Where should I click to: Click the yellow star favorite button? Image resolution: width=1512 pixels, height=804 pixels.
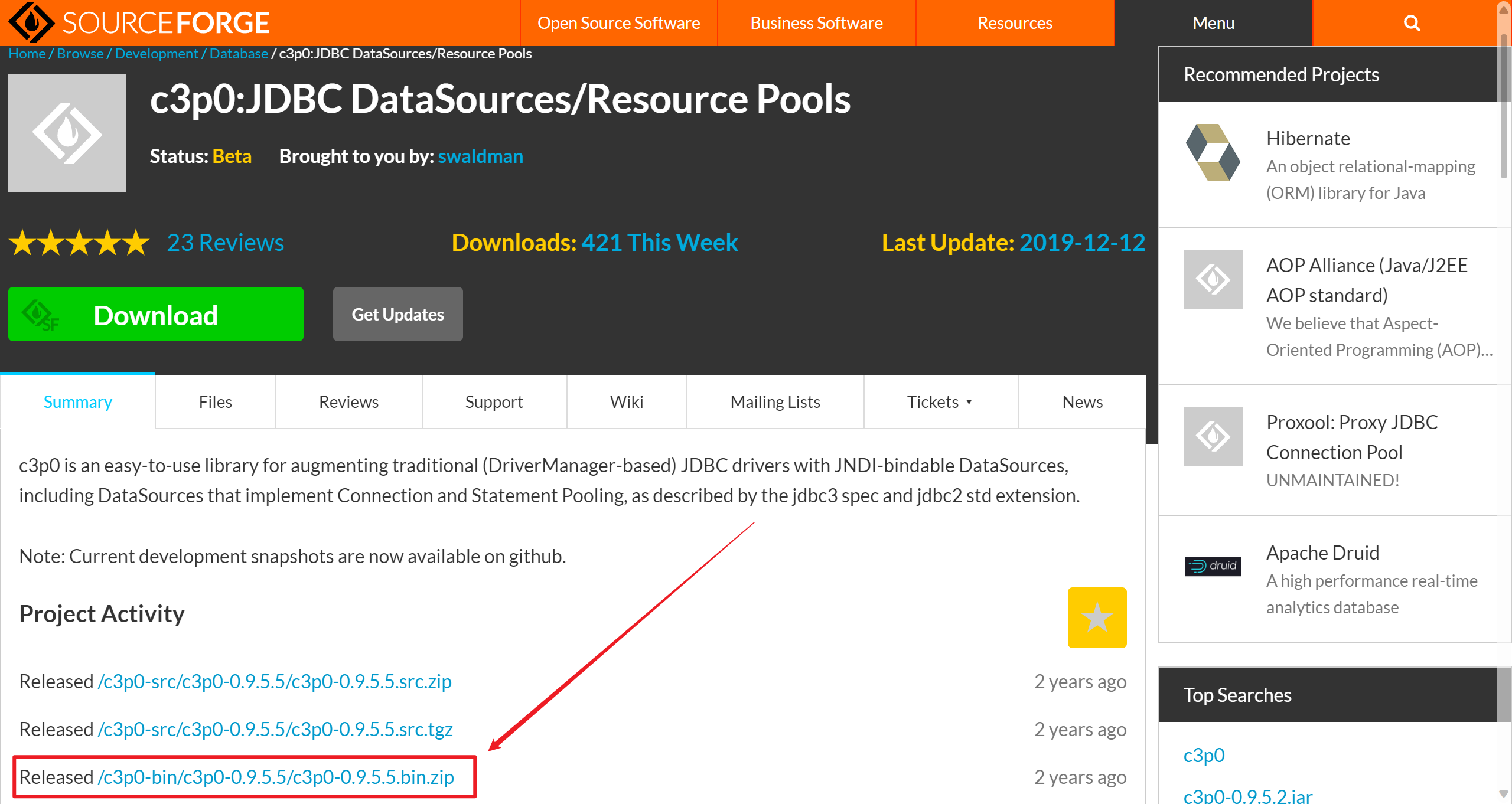[1097, 617]
